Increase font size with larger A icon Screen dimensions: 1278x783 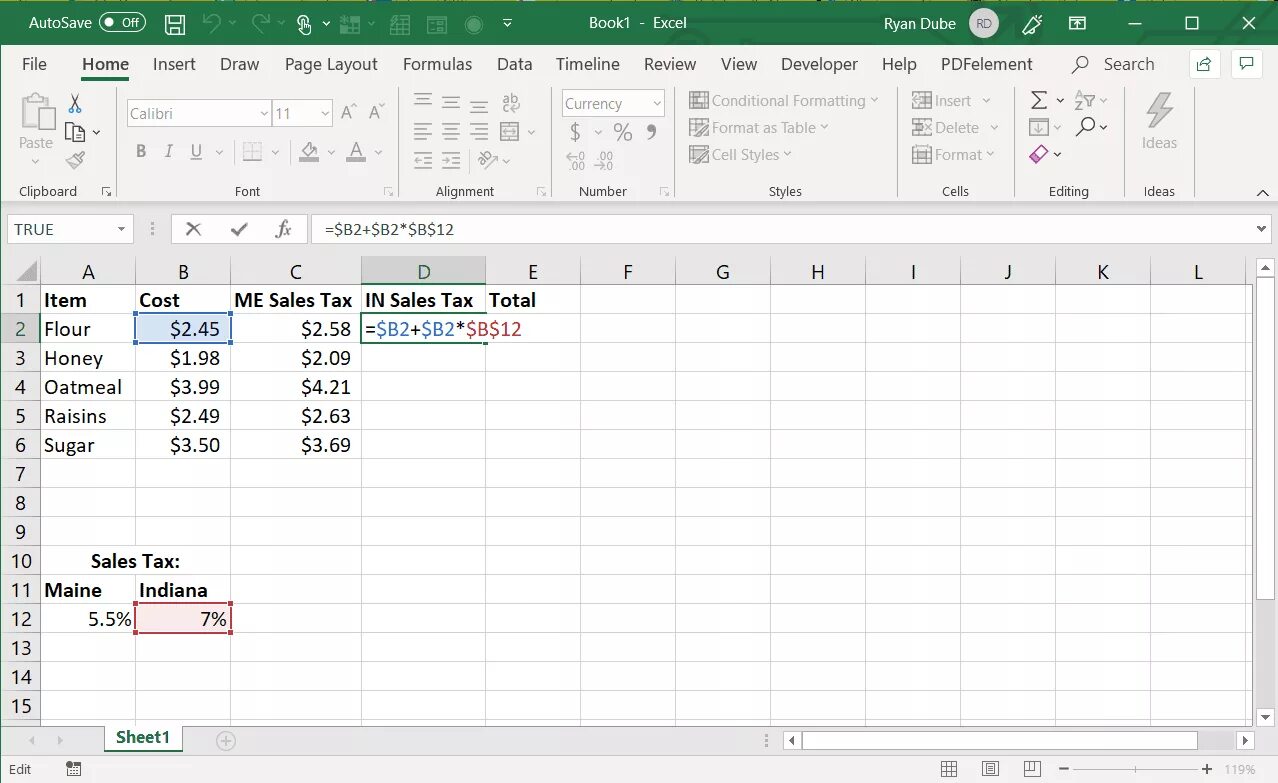348,113
